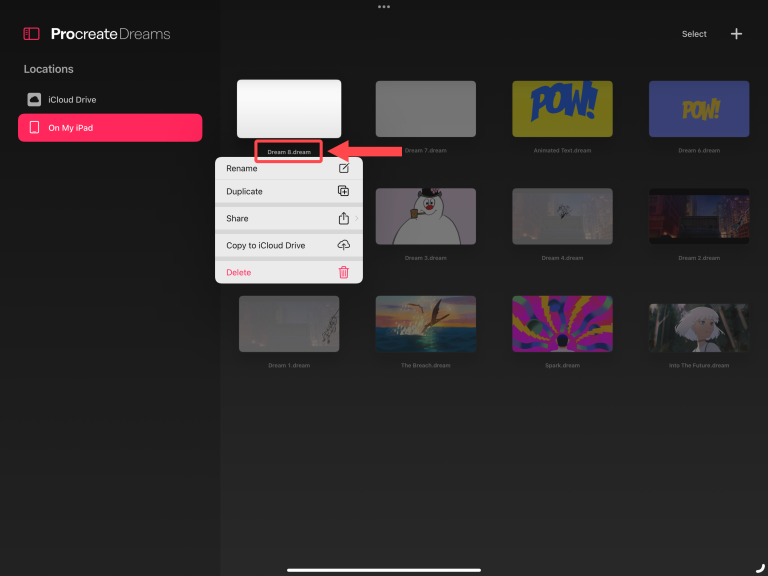Screen dimensions: 768x576
Task: Click The Breach.dream file name
Action: (x=426, y=365)
